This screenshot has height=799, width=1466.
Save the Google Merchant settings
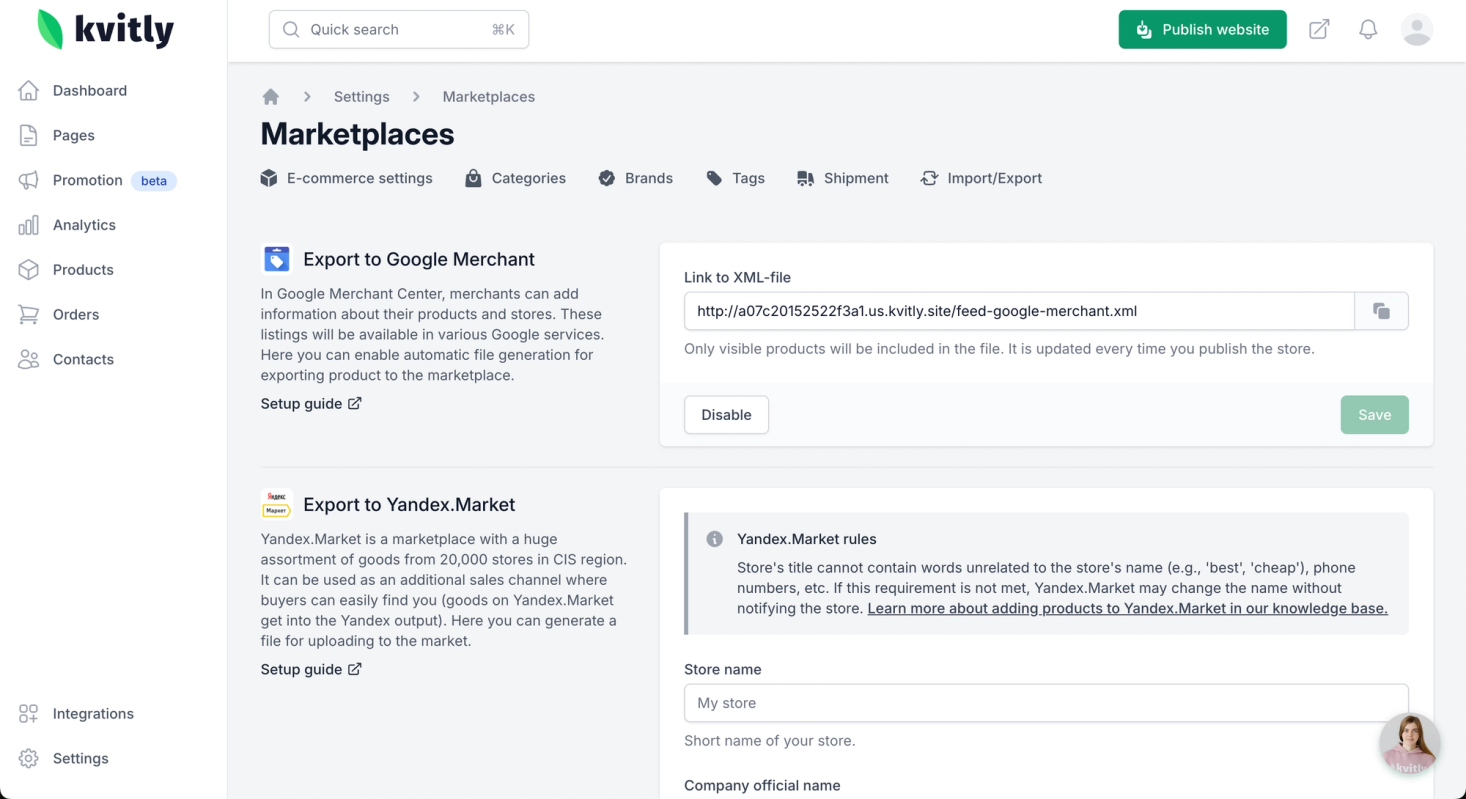(1374, 415)
